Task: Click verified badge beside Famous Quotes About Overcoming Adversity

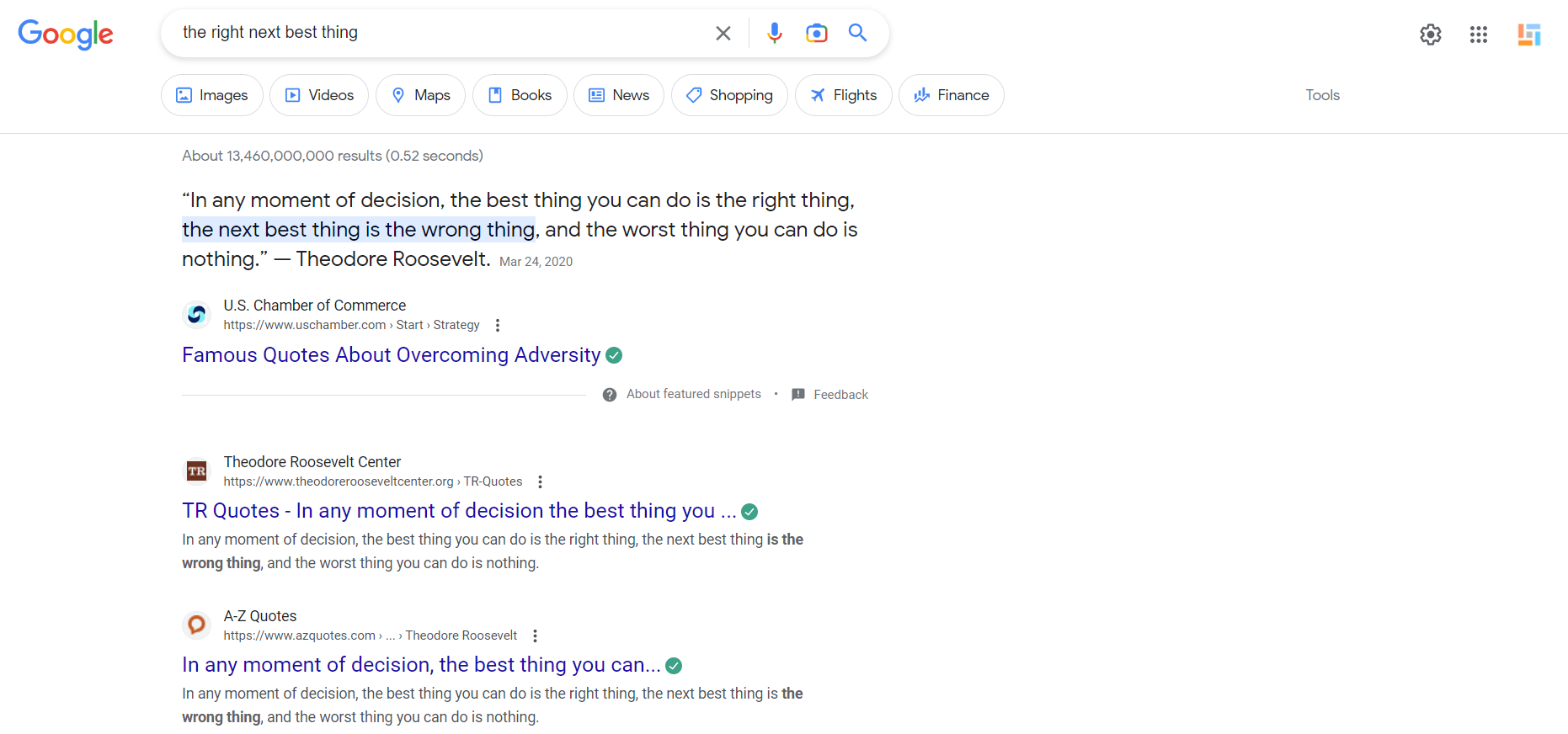Action: (615, 355)
